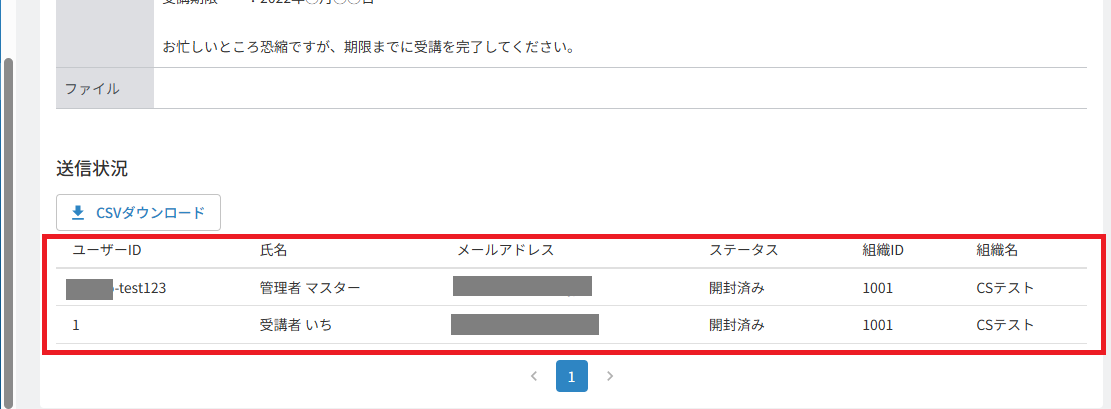The image size is (1111, 409).
Task: Click the ユーザーID column header
Action: click(107, 250)
